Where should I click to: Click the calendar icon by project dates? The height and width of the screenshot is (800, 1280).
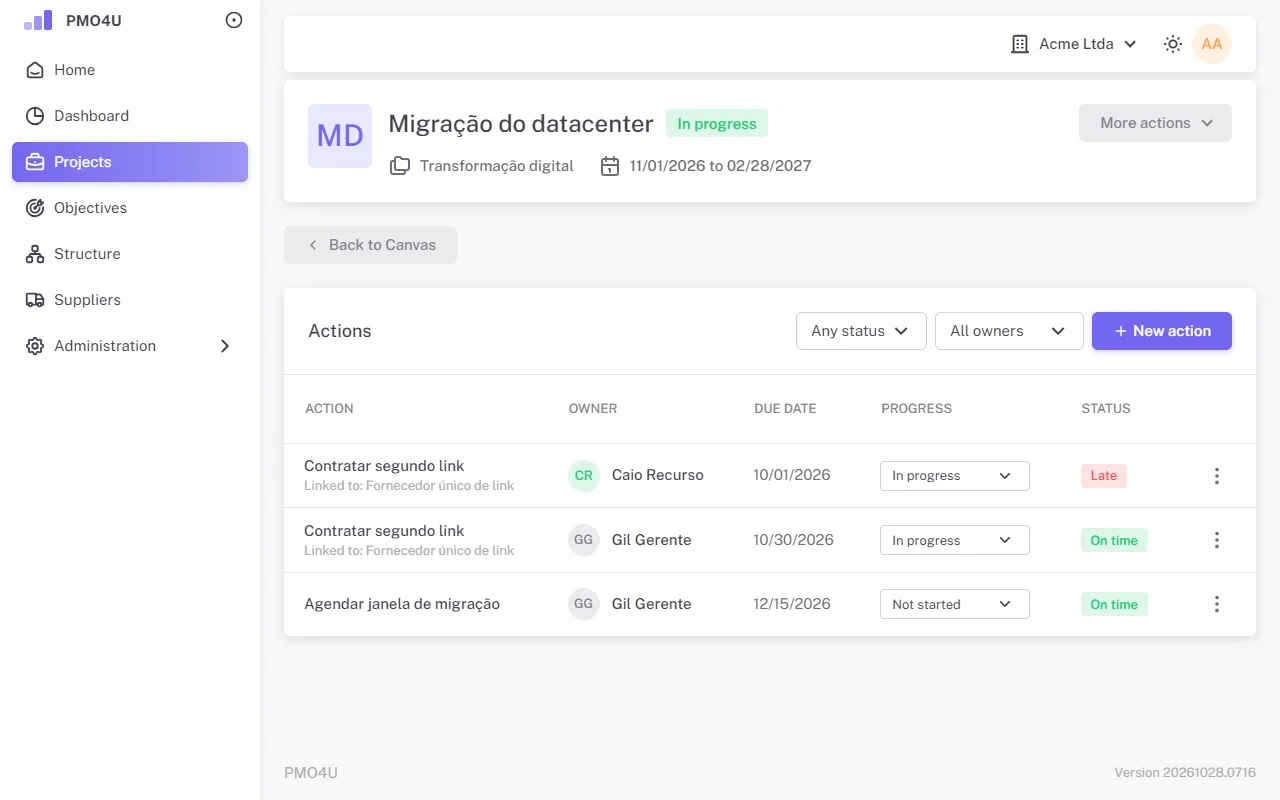(x=610, y=166)
